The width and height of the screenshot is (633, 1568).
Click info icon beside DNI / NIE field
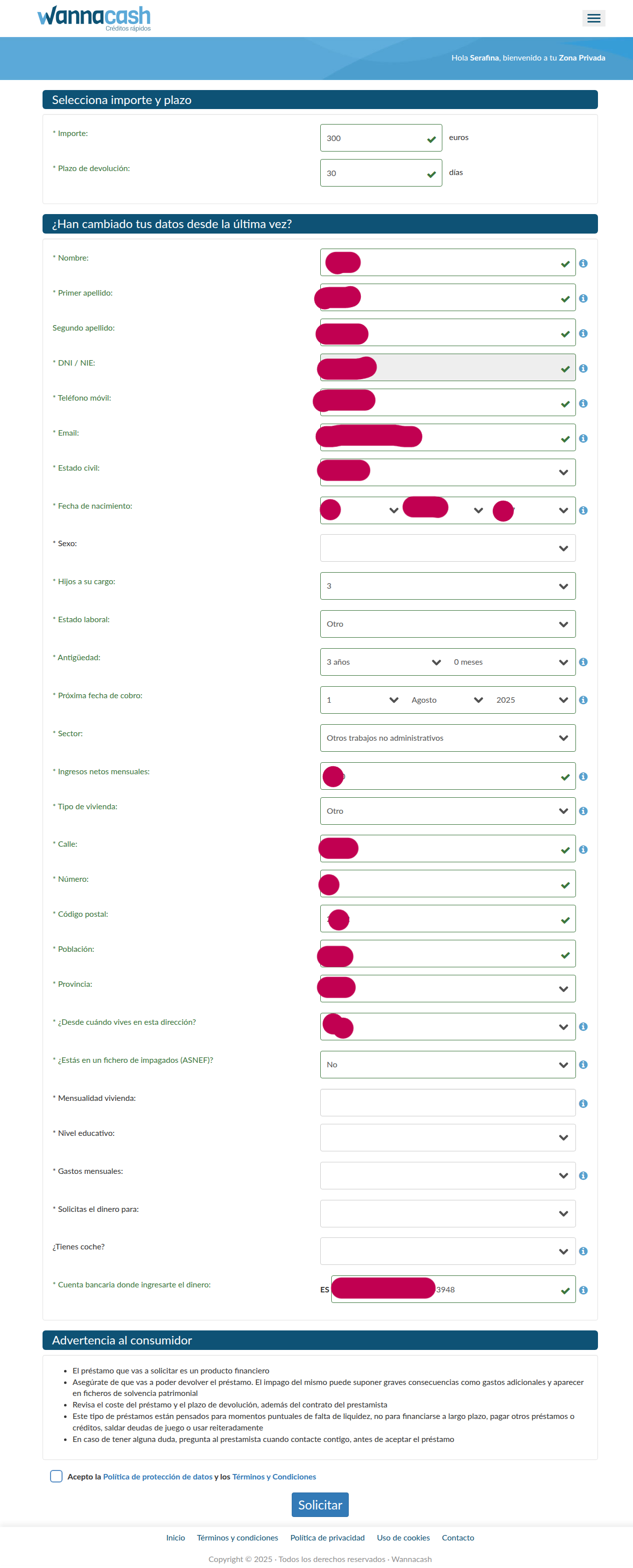coord(583,369)
